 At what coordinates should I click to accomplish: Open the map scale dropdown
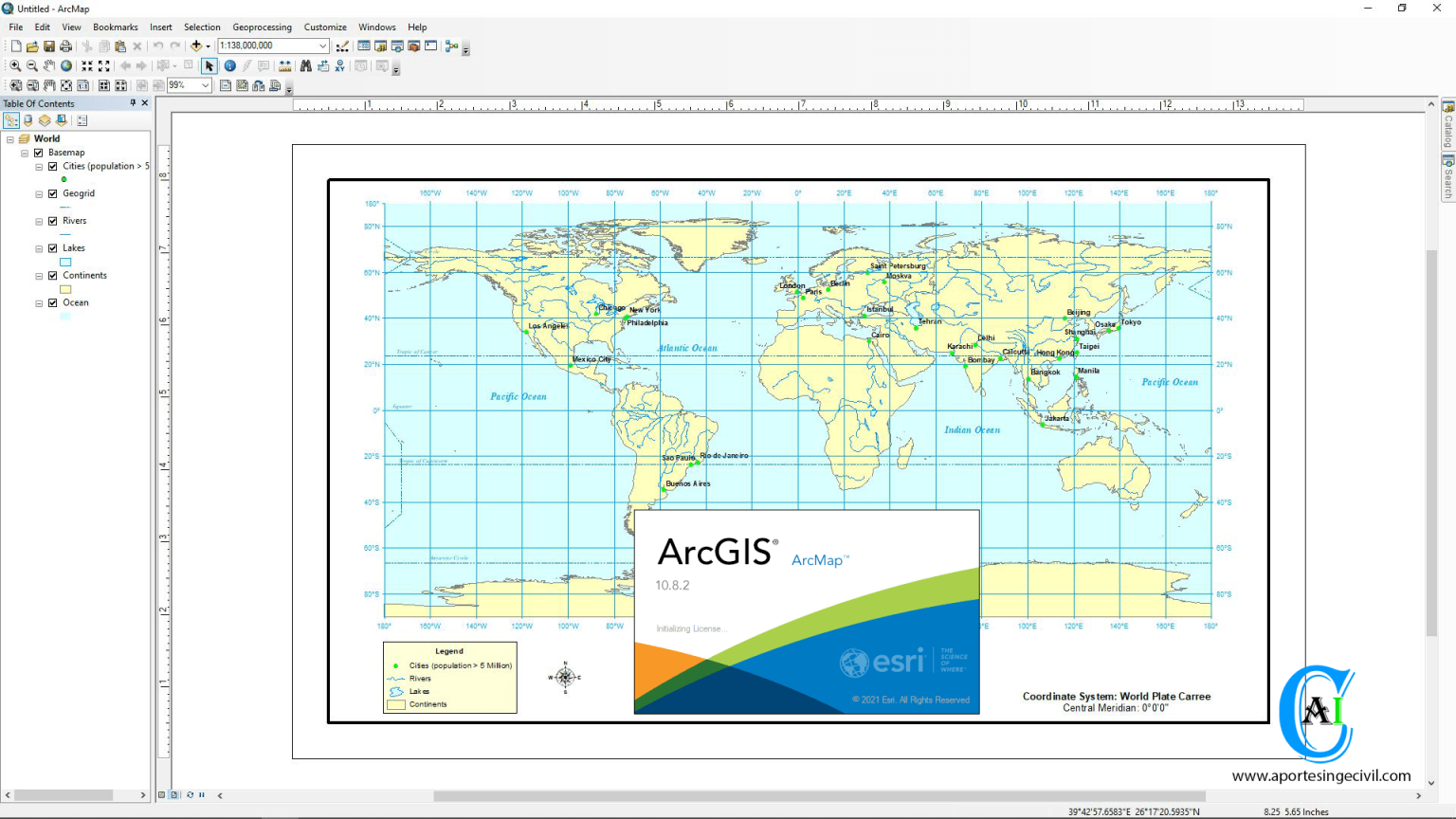point(322,45)
